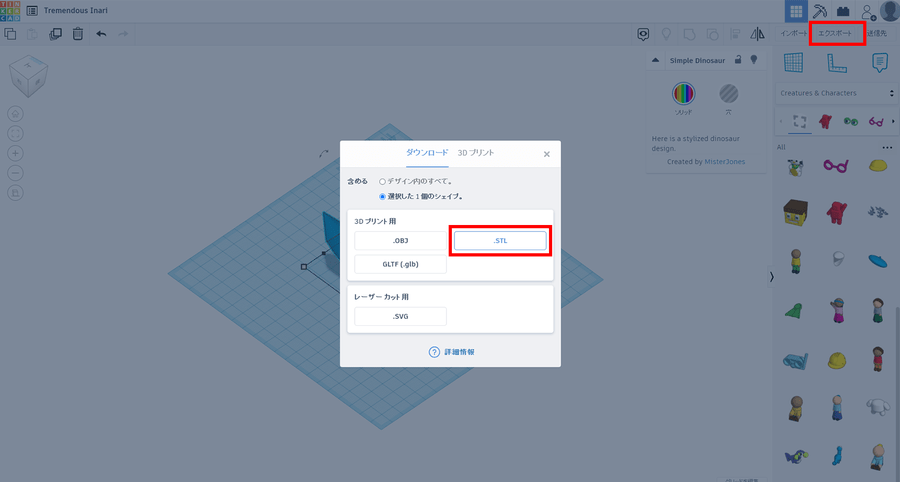Toggle the orthographic perspective view icon

(x=15, y=193)
